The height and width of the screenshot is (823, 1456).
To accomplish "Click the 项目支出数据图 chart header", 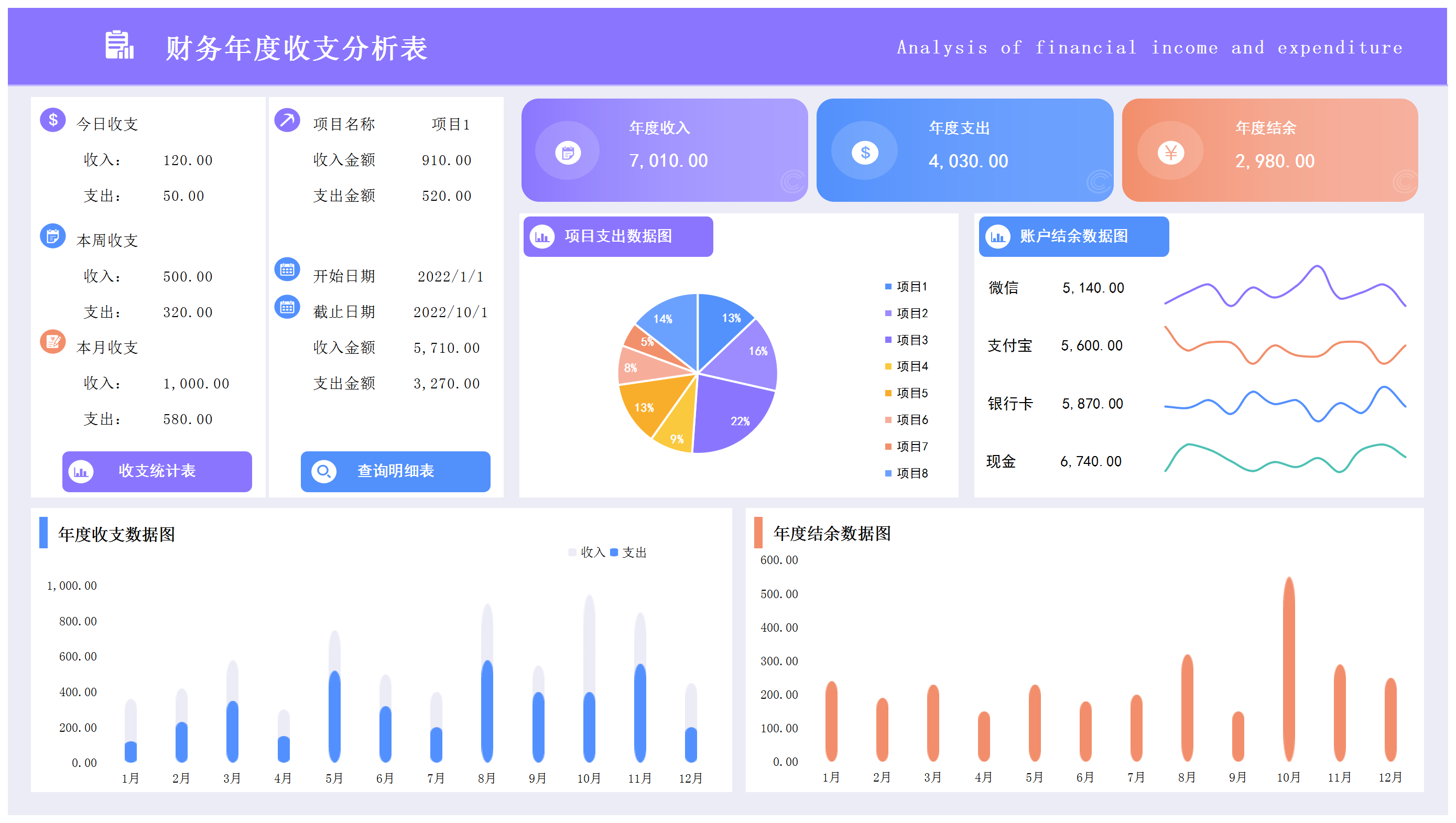I will [618, 236].
